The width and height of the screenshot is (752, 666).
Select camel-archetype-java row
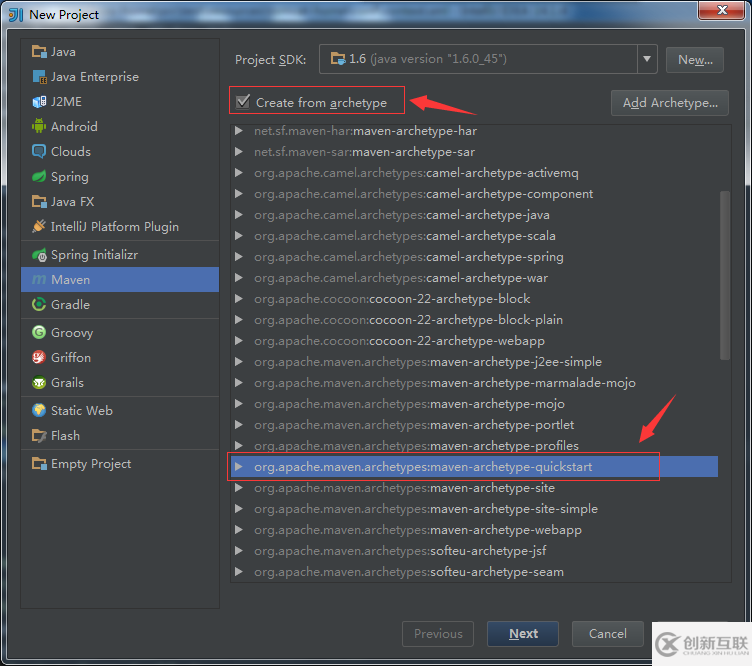pyautogui.click(x=474, y=215)
